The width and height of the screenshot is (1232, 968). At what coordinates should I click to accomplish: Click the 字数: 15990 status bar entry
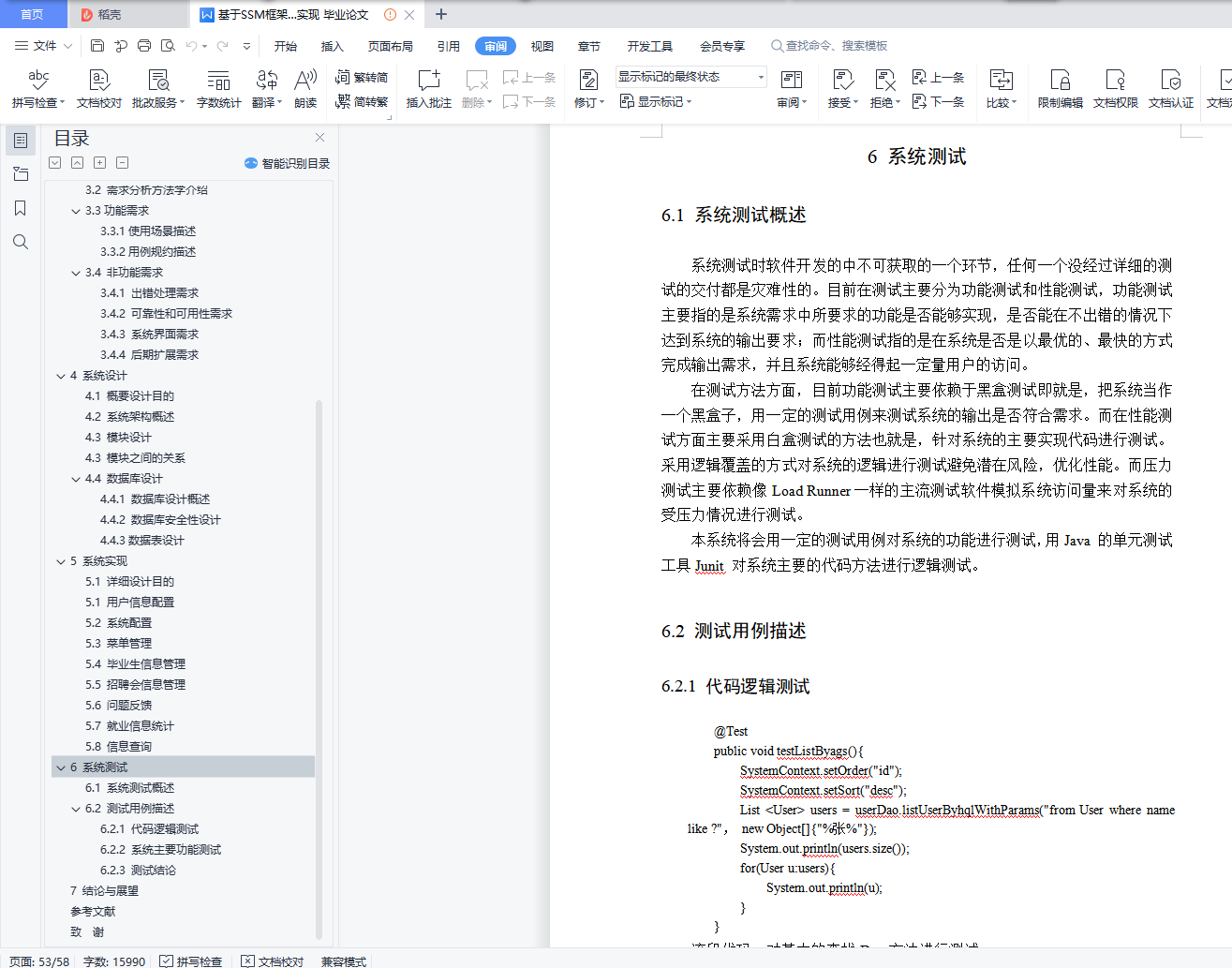(114, 961)
